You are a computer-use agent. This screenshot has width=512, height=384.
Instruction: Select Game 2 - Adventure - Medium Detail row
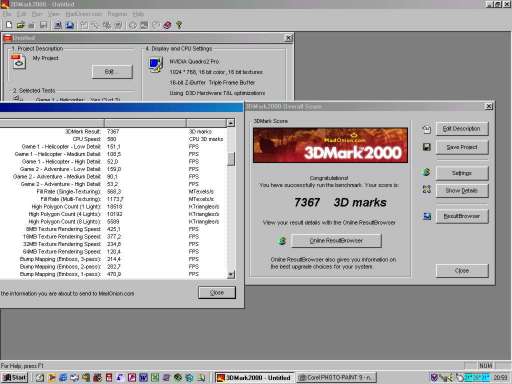tap(113, 177)
